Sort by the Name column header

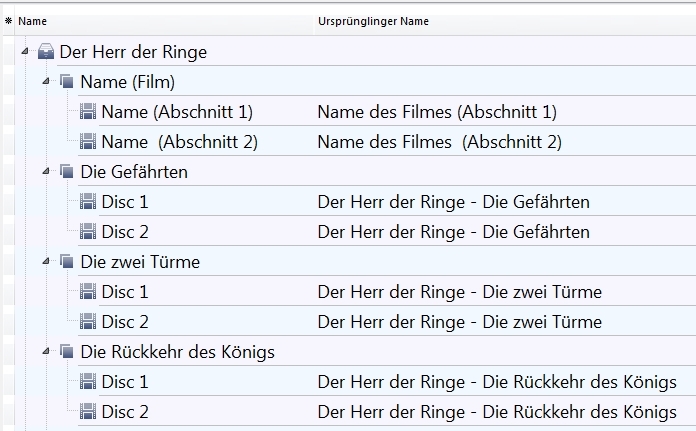click(x=33, y=21)
